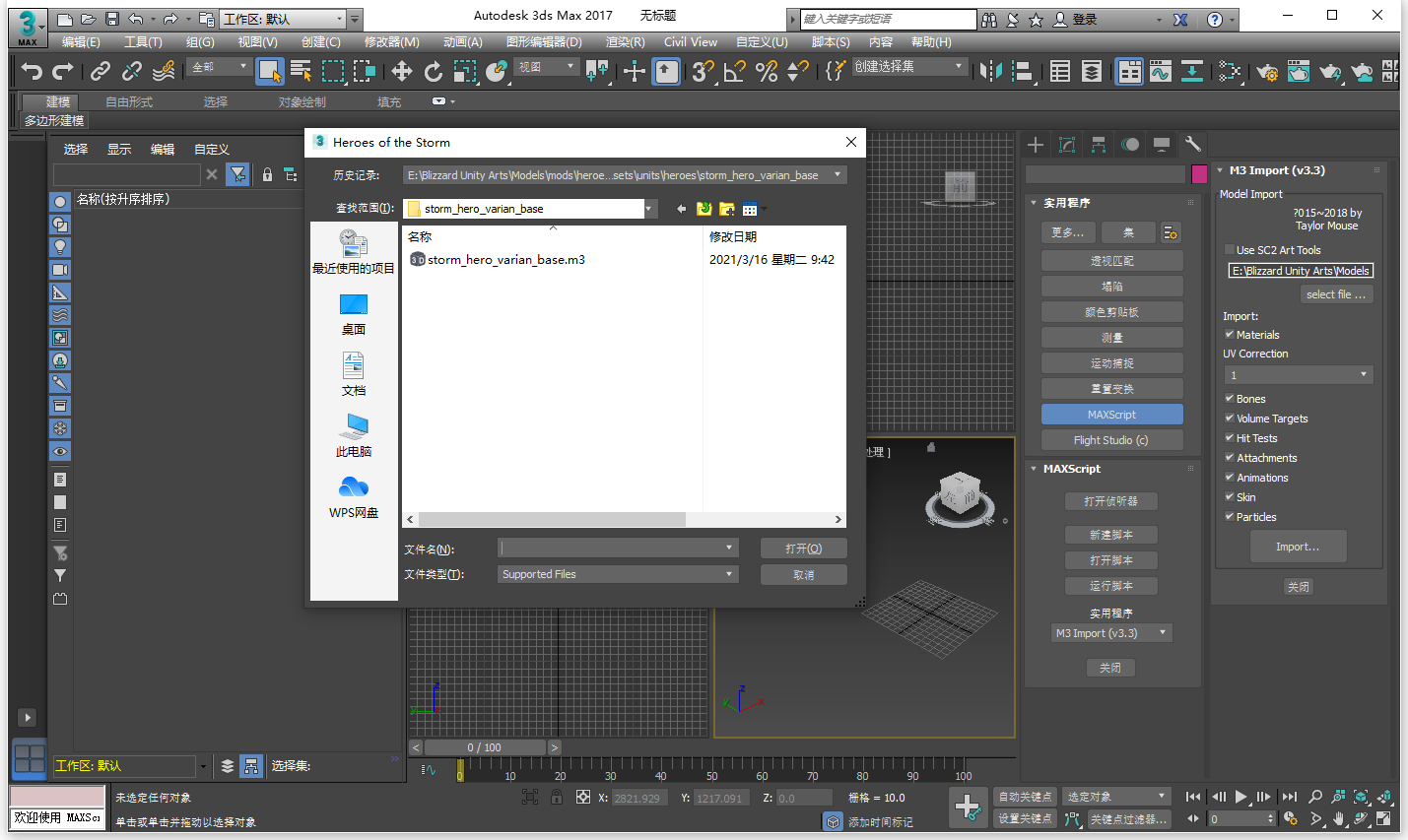Click the Flight Studio (c) button
Image resolution: width=1408 pixels, height=840 pixels.
1111,440
